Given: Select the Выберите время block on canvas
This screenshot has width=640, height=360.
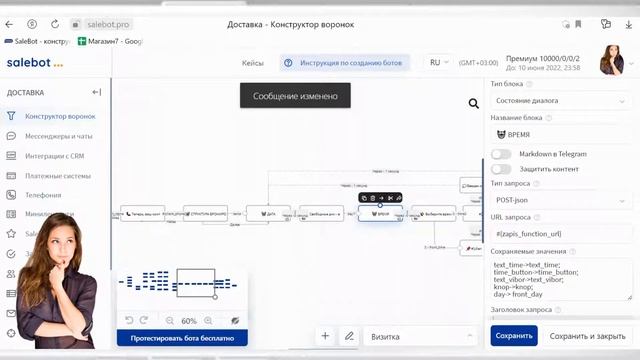Looking at the screenshot, I should (433, 213).
